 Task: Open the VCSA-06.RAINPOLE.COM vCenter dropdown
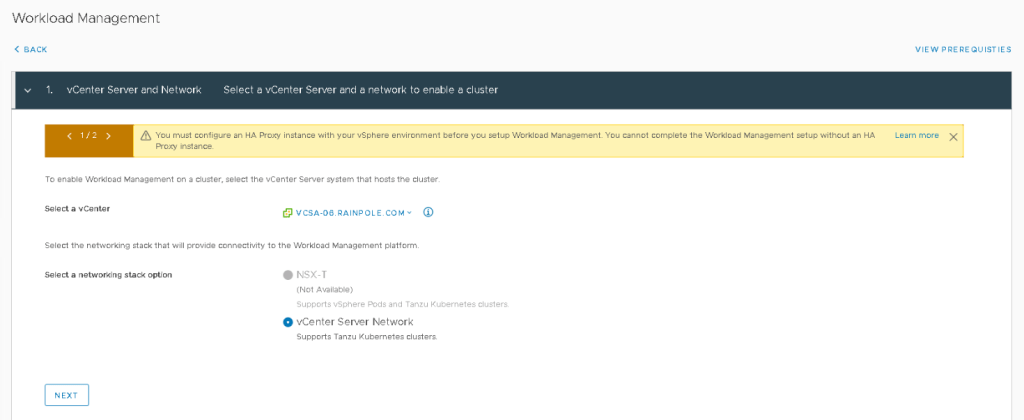click(x=355, y=213)
